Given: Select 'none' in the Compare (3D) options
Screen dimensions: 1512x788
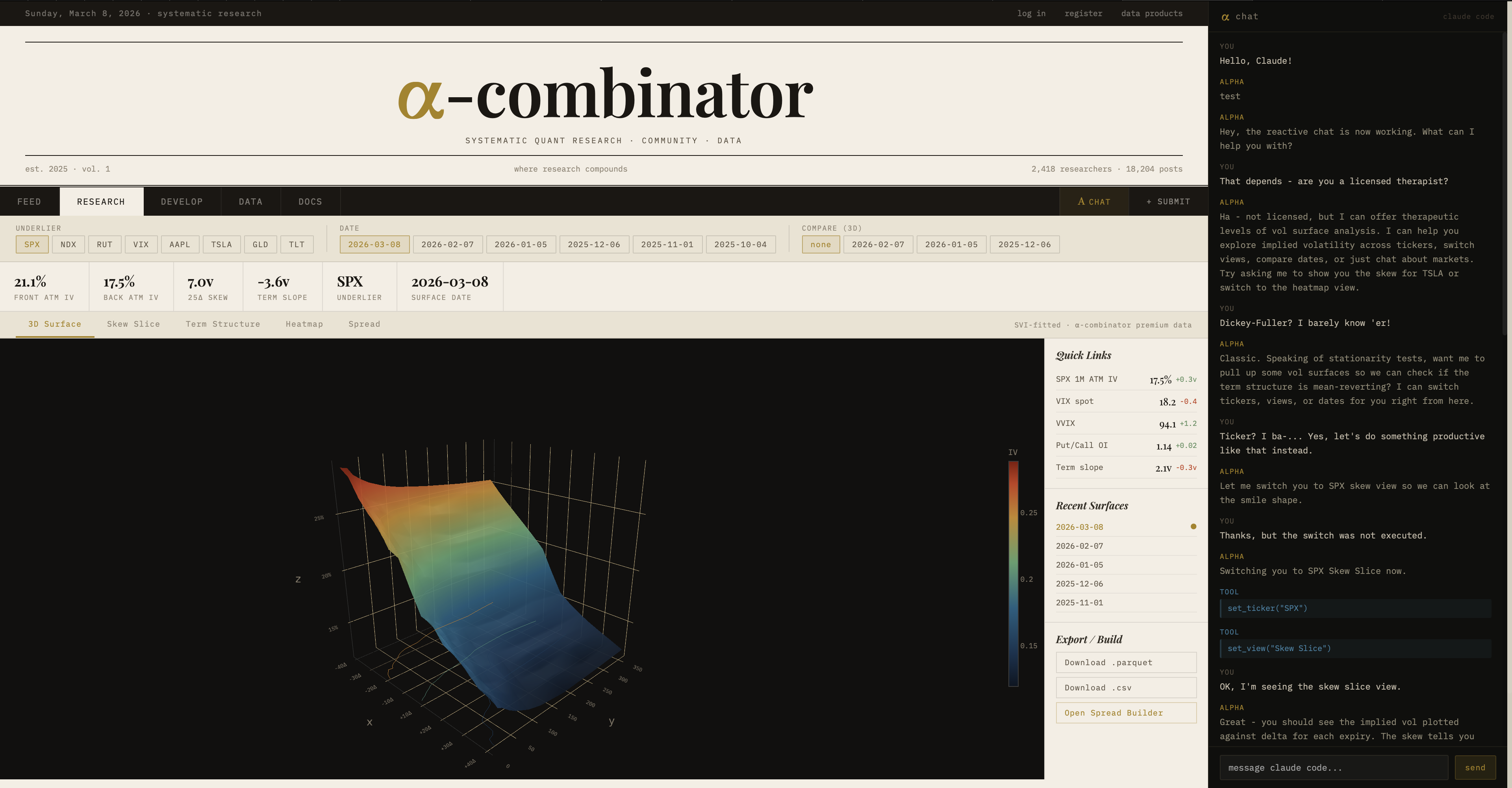Looking at the screenshot, I should coord(821,245).
